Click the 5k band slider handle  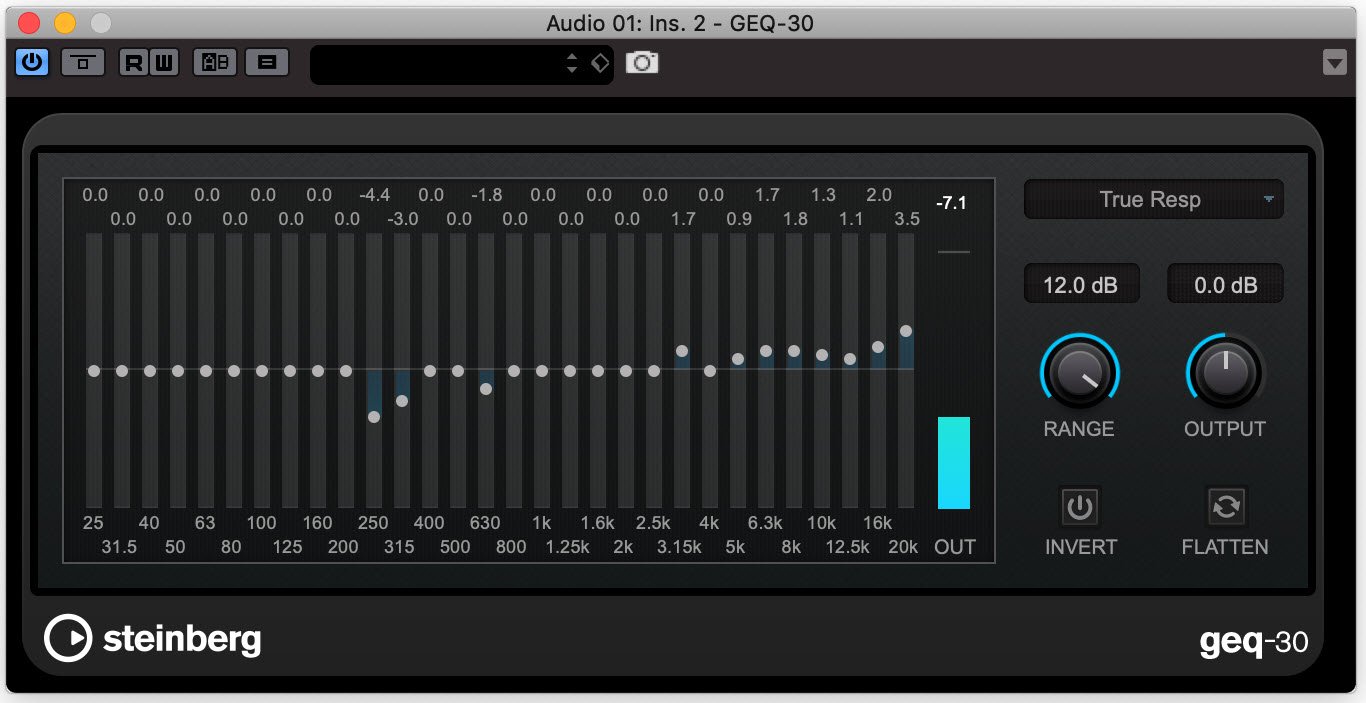pos(738,359)
